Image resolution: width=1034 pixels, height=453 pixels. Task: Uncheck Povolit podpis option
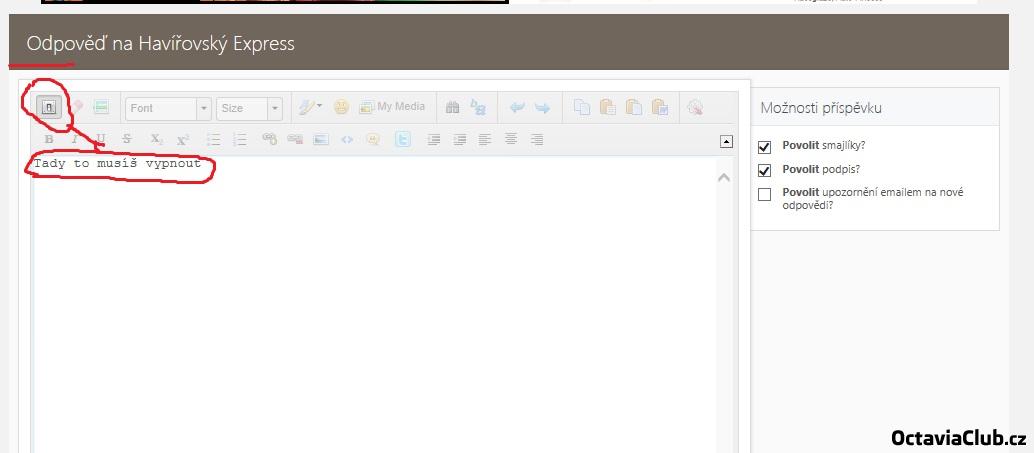(765, 170)
